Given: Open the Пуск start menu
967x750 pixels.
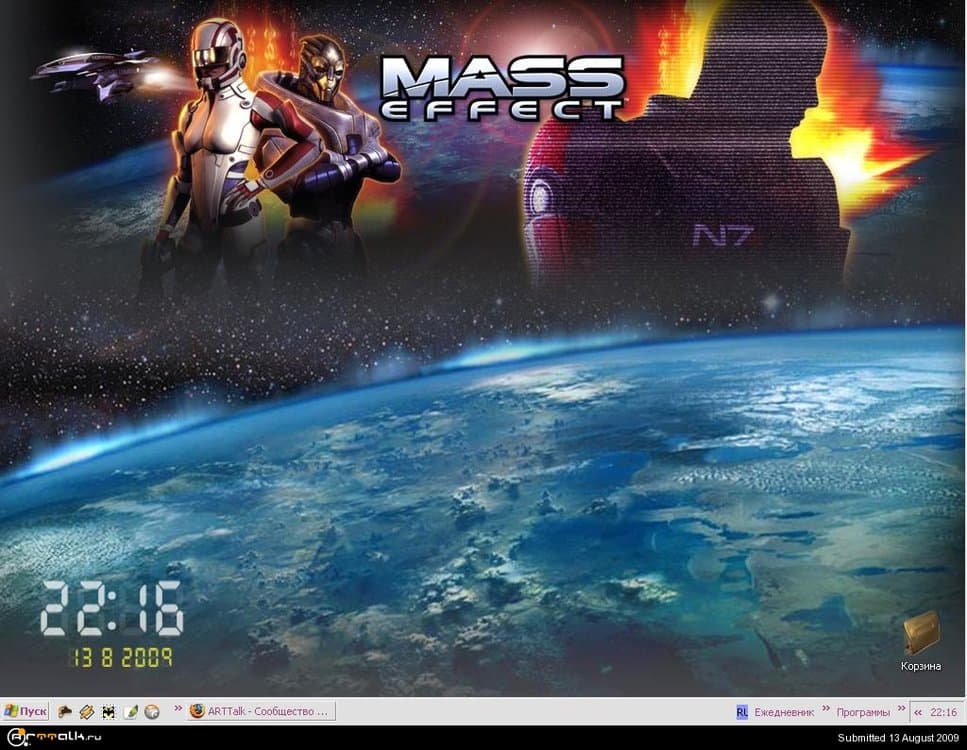Looking at the screenshot, I should (26, 712).
